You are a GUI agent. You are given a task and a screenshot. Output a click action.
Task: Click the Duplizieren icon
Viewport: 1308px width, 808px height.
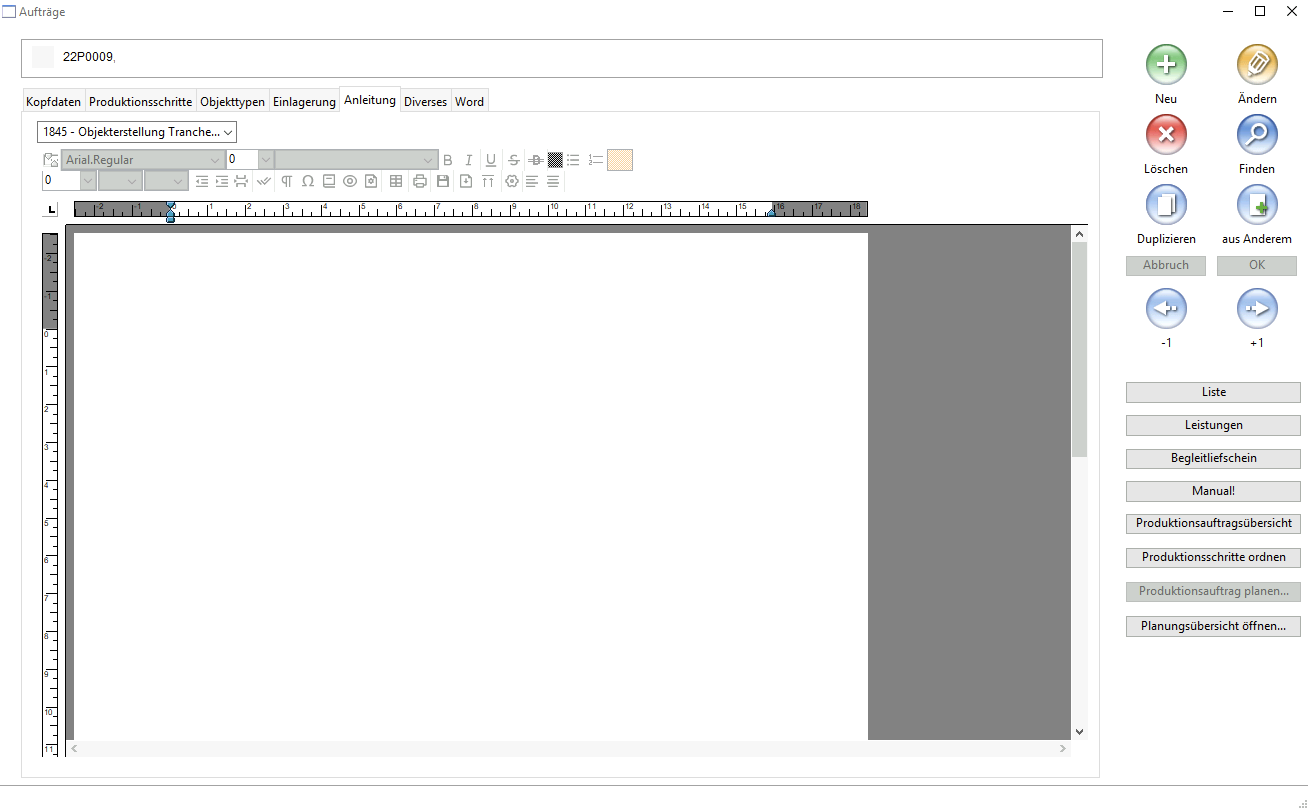pyautogui.click(x=1166, y=205)
